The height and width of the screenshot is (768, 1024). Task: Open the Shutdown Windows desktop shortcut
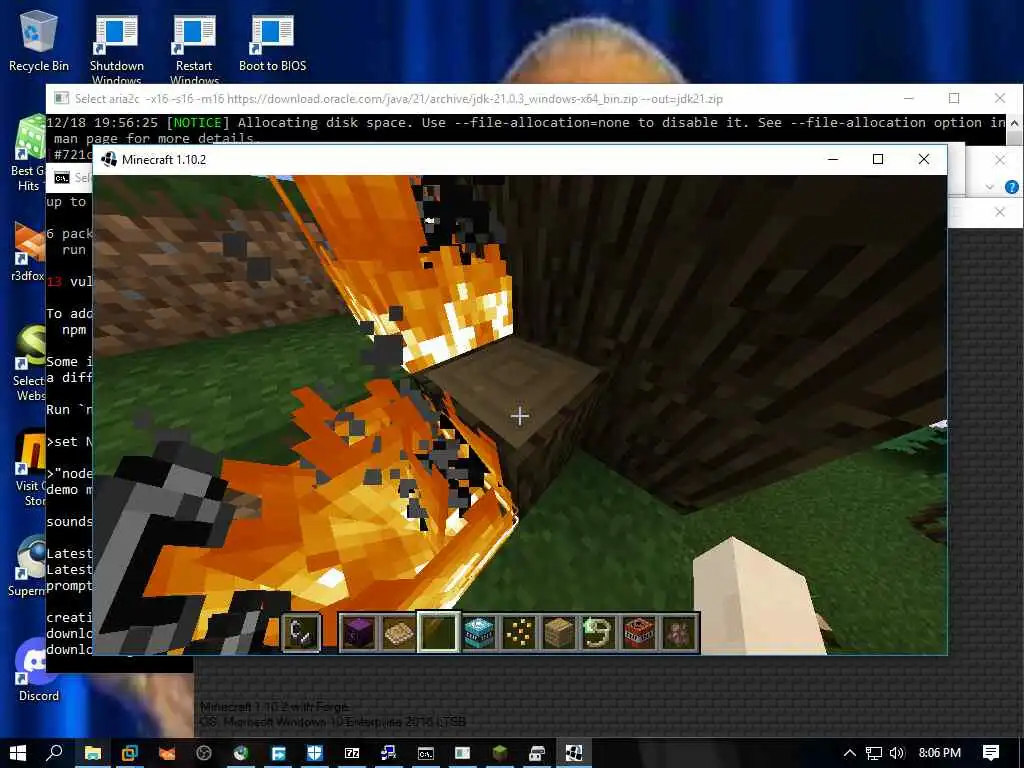pos(116,49)
